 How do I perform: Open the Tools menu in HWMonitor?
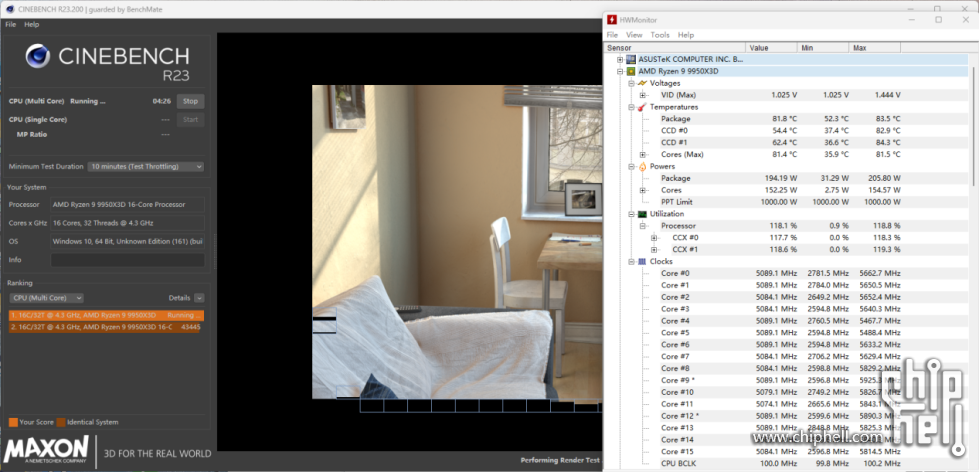[x=660, y=35]
